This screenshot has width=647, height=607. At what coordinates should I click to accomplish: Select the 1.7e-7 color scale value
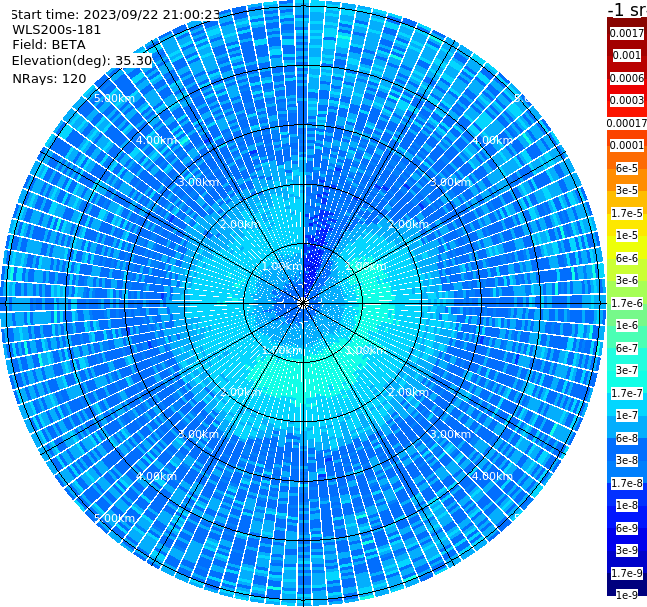(627, 393)
